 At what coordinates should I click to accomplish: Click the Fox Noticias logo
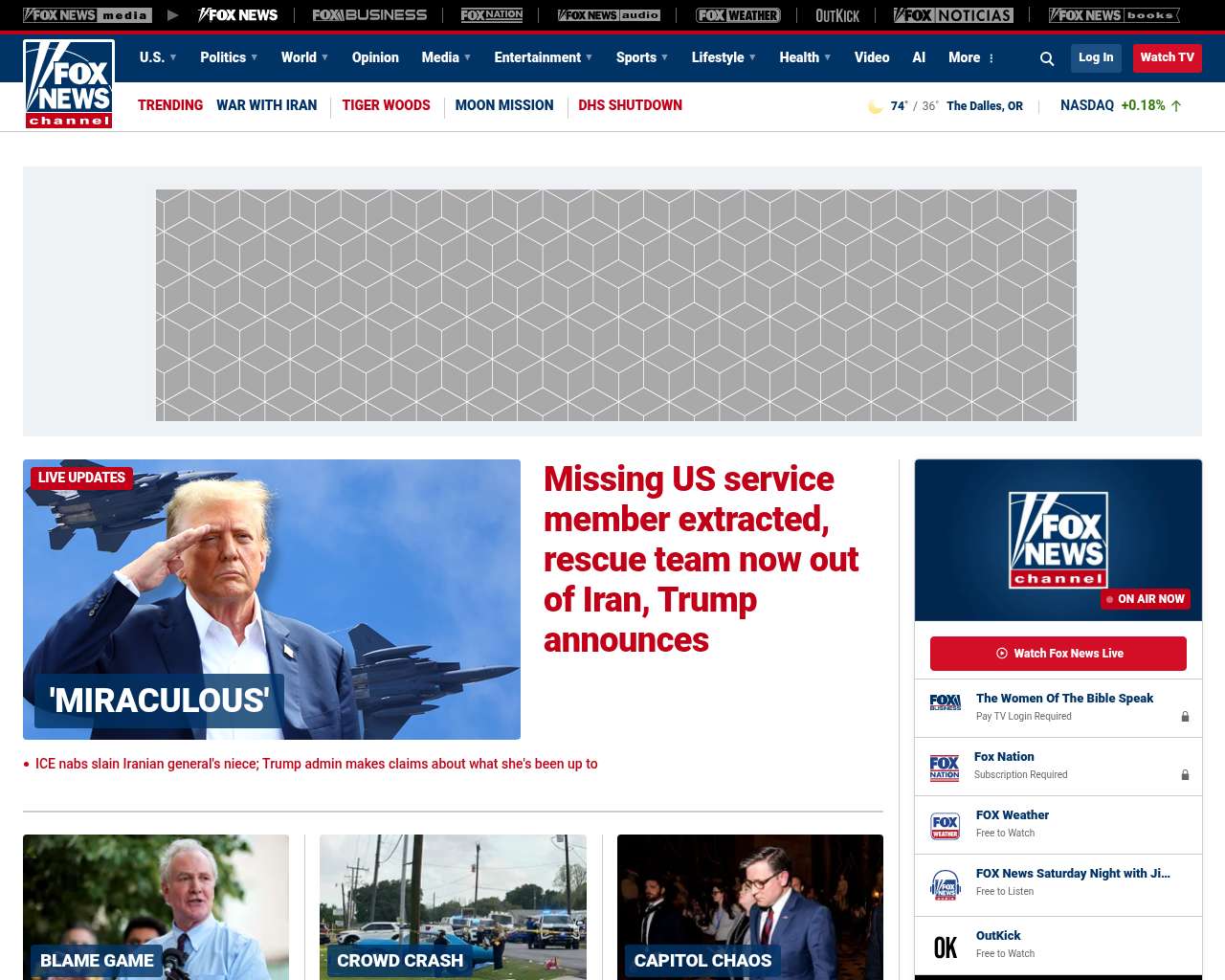[953, 15]
